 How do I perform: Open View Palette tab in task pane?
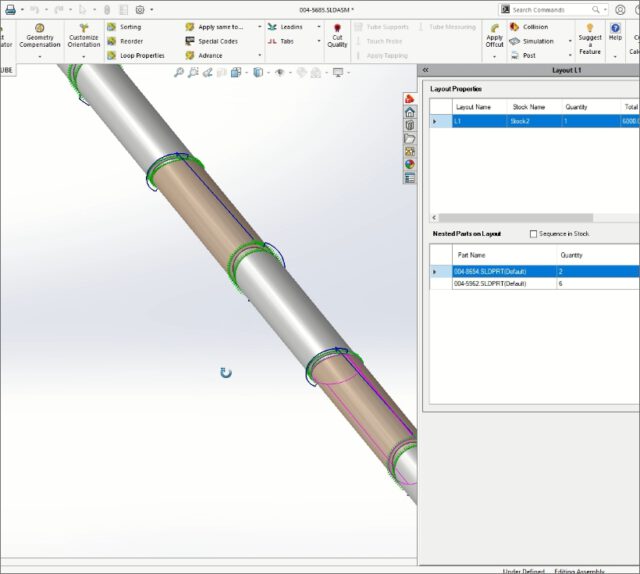click(410, 151)
